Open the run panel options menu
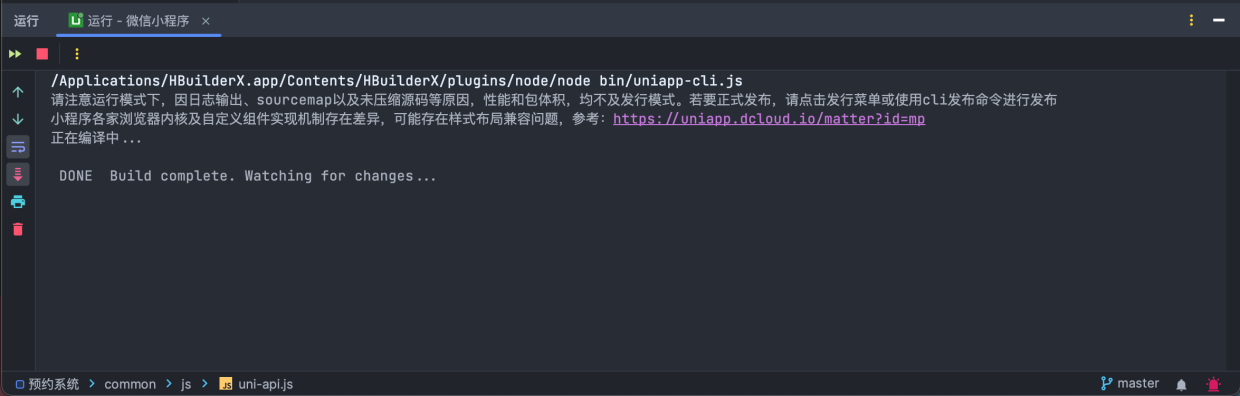The image size is (1240, 396). (1191, 20)
